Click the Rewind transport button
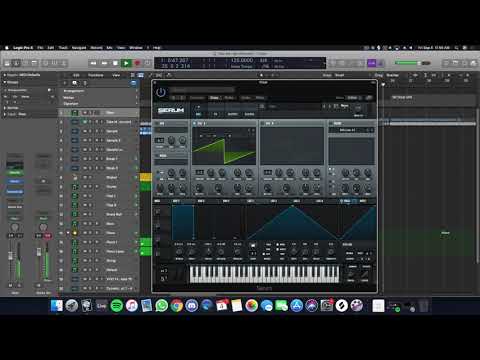 pyautogui.click(x=93, y=63)
